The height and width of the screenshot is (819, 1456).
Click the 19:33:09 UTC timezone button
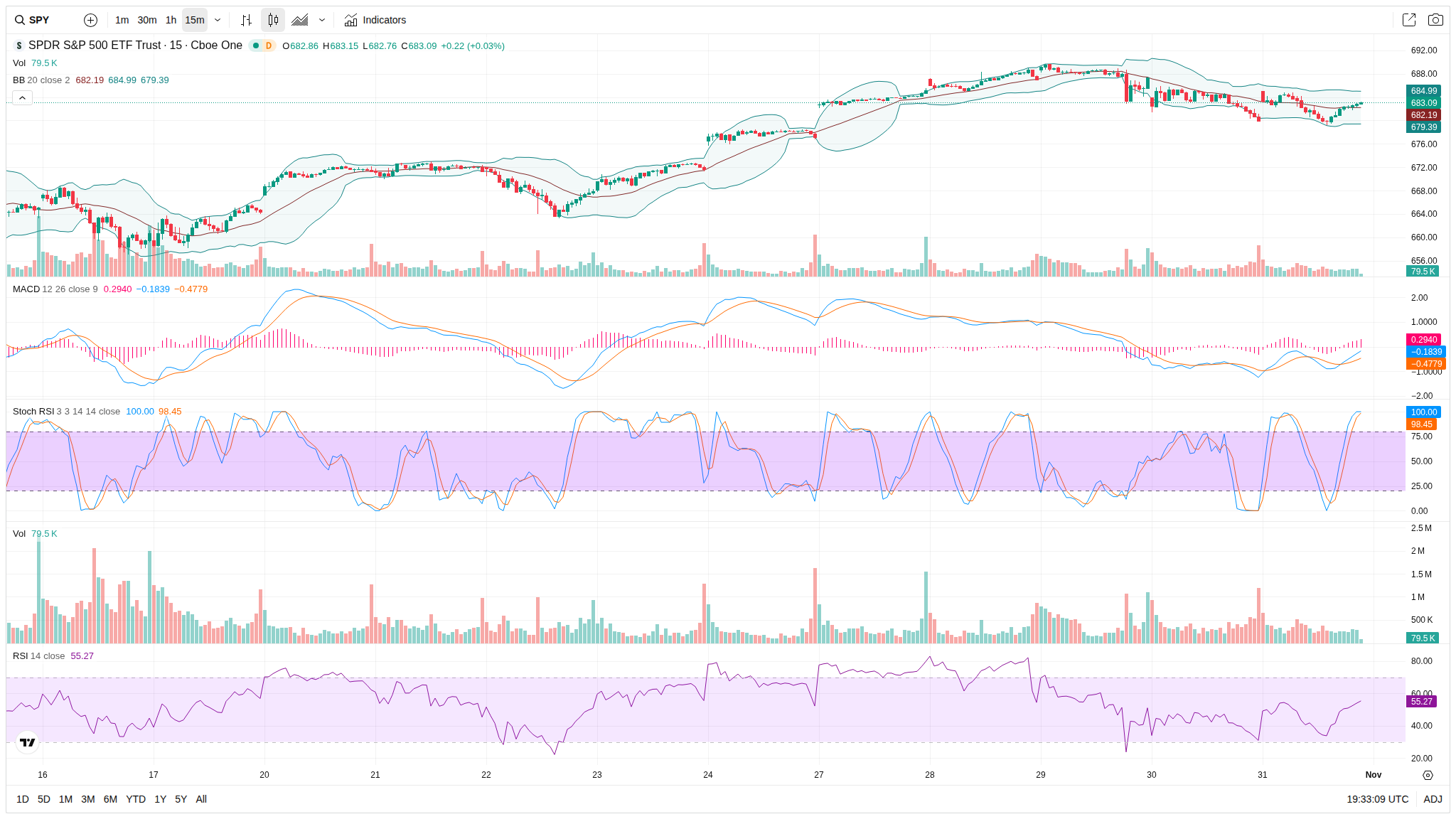[x=1377, y=799]
